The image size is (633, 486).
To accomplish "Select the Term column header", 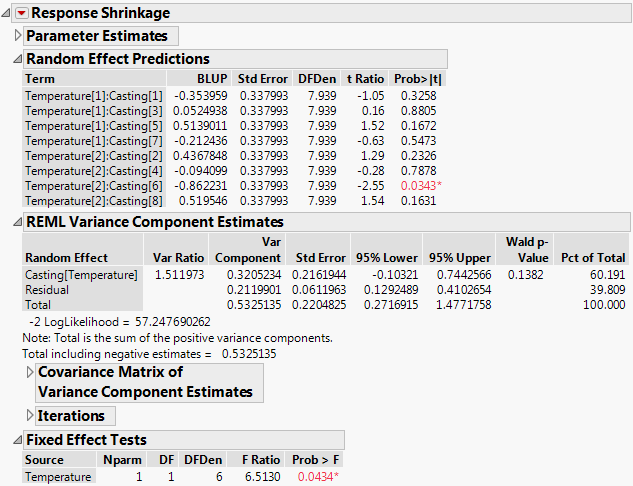I will click(40, 79).
